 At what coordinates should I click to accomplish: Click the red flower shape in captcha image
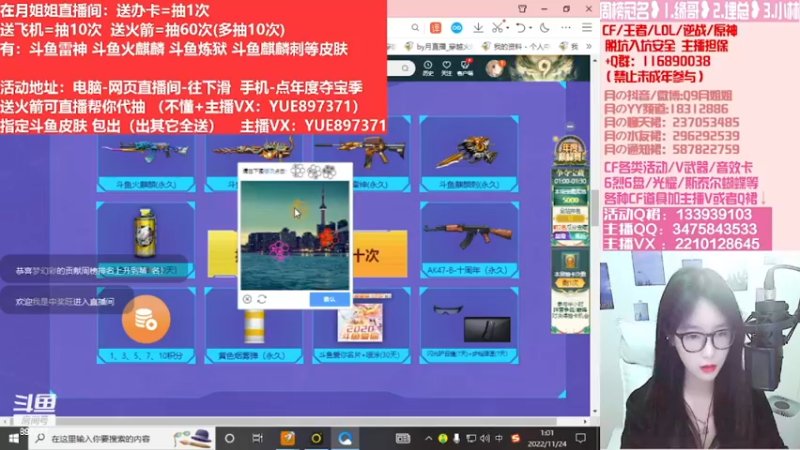(327, 237)
